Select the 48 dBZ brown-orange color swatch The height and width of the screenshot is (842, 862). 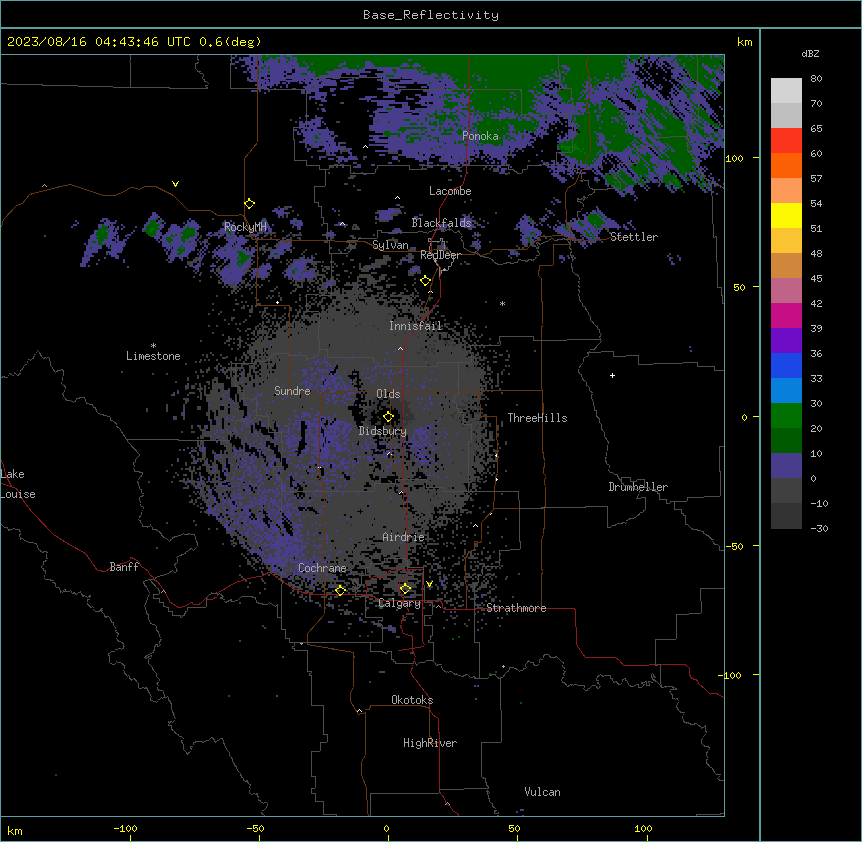(786, 265)
